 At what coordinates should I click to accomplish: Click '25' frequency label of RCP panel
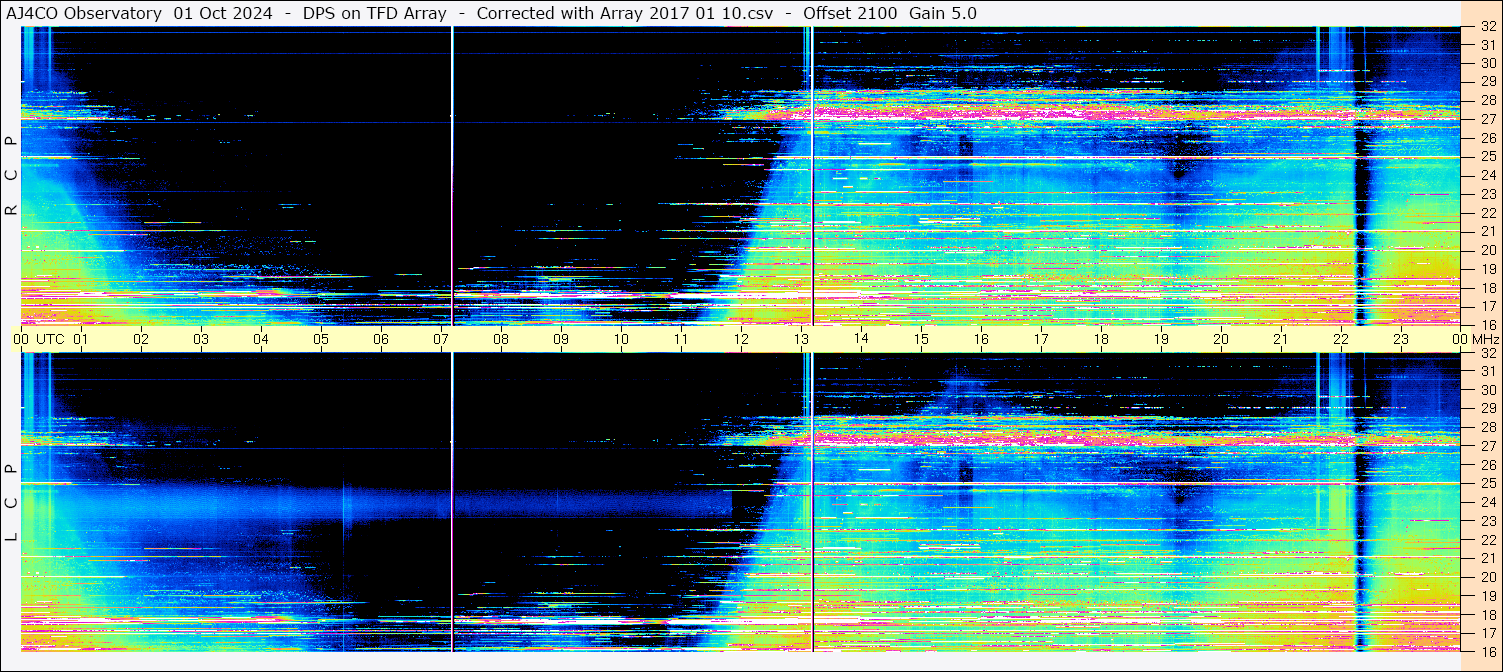tap(1487, 156)
